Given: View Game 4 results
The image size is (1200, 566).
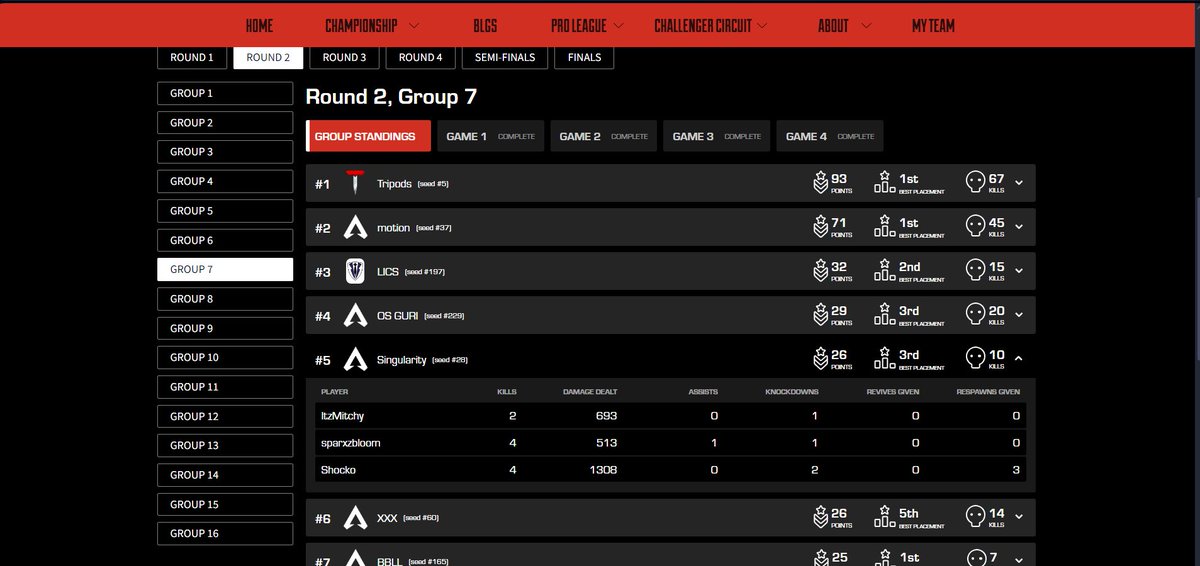Looking at the screenshot, I should click(830, 136).
